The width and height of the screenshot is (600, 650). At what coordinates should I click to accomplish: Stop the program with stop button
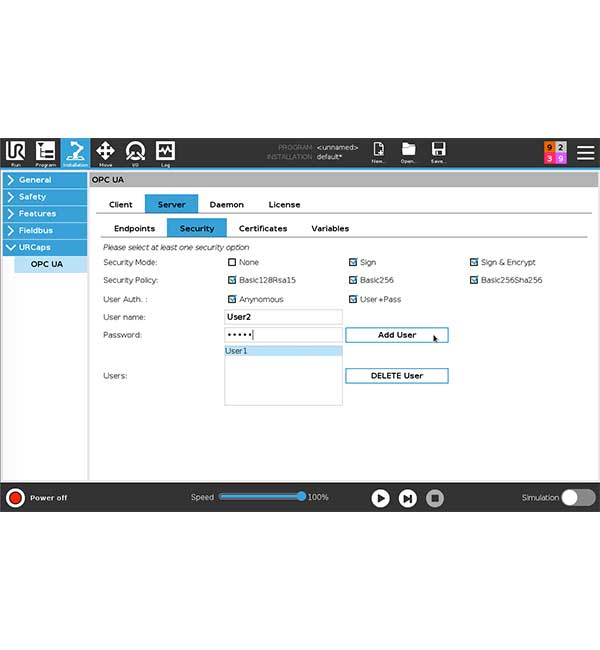[x=435, y=498]
